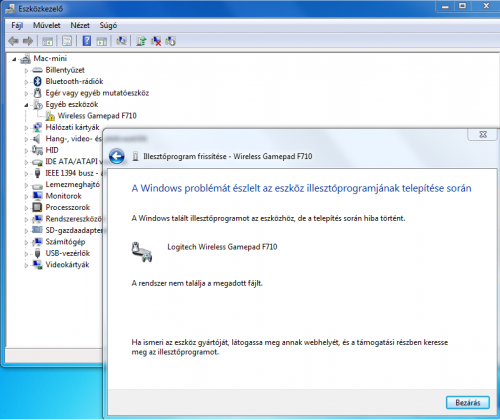
Task: Click the Forward arrow in Device Manager toolbar
Action: (28, 41)
